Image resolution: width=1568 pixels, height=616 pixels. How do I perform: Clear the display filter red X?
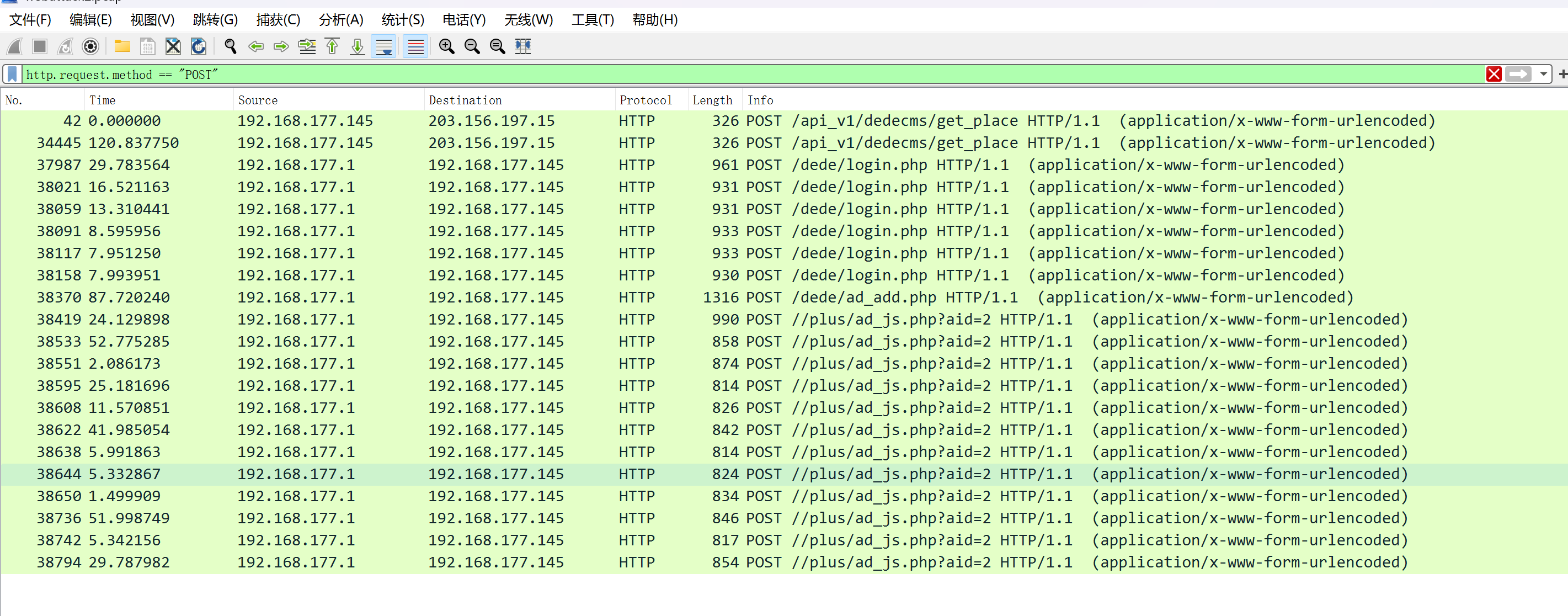pos(1494,75)
